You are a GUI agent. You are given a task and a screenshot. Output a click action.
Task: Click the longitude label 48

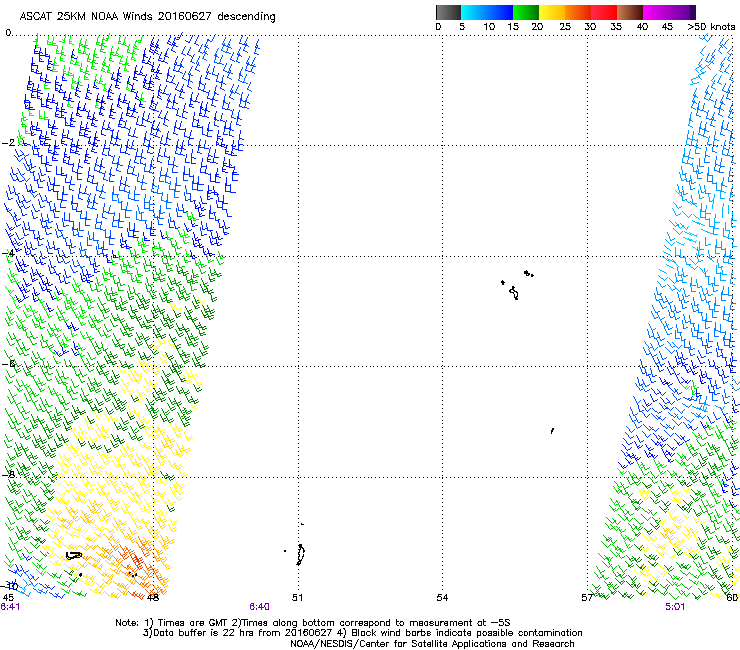153,598
